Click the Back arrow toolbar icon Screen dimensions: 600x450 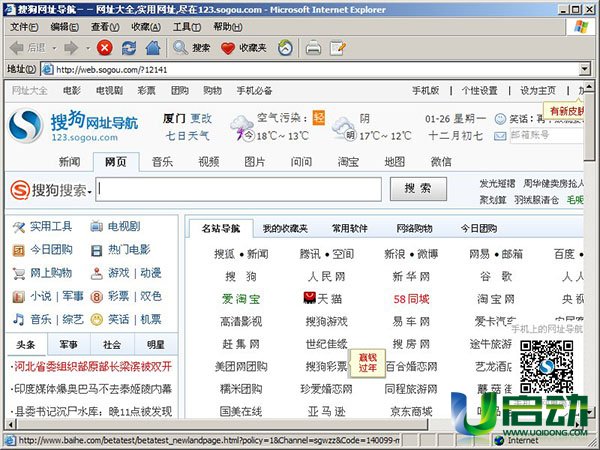16,48
